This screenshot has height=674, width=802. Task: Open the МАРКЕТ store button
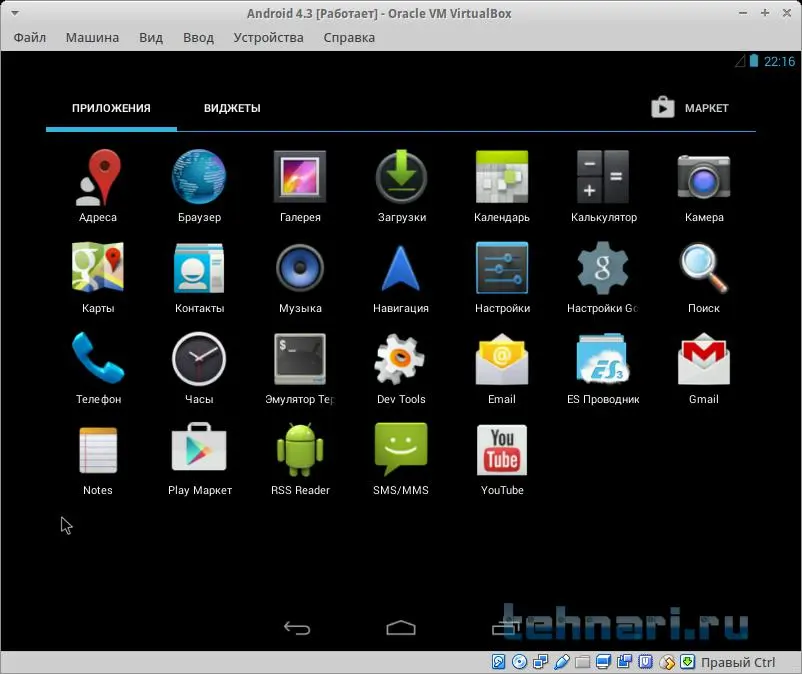tap(689, 107)
